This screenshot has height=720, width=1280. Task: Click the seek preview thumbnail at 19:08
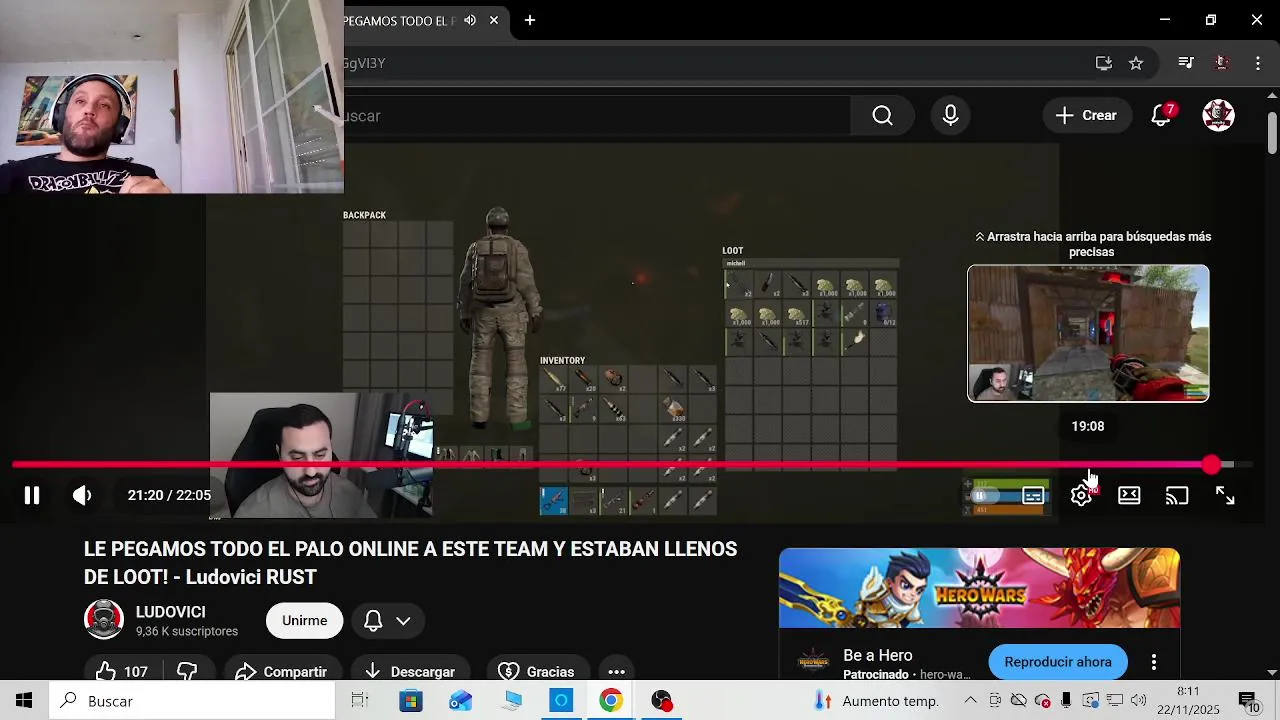click(x=1088, y=333)
